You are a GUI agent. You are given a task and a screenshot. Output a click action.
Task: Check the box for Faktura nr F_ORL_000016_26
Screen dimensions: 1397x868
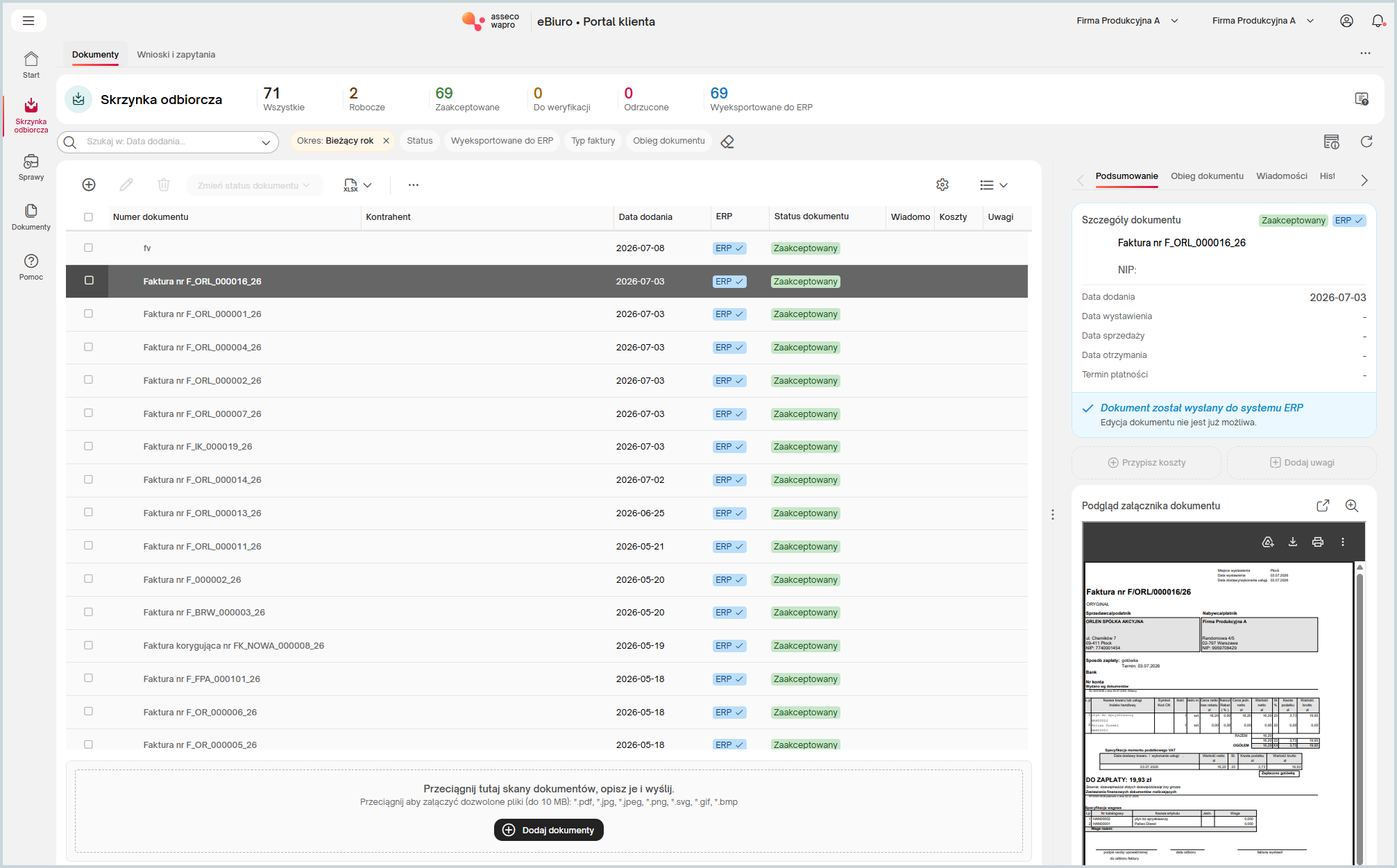(89, 280)
